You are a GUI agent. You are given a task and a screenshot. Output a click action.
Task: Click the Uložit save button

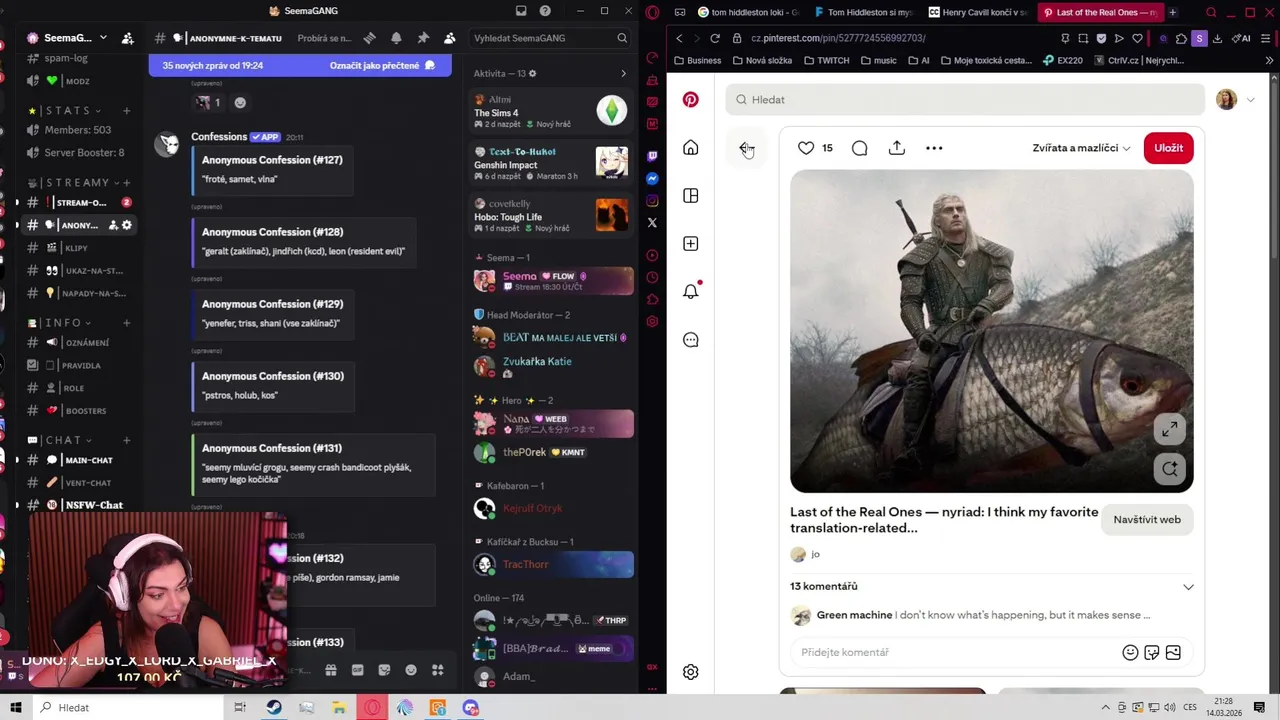1168,148
